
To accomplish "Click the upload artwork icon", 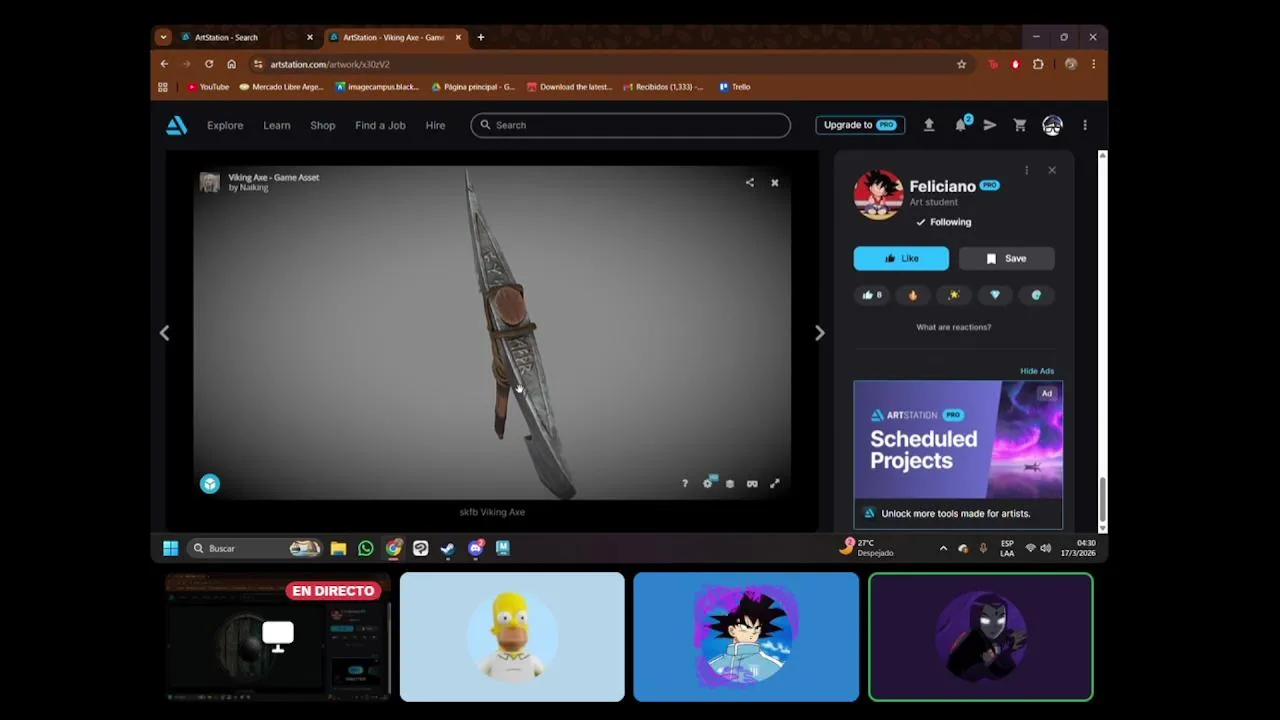I will pyautogui.click(x=929, y=125).
